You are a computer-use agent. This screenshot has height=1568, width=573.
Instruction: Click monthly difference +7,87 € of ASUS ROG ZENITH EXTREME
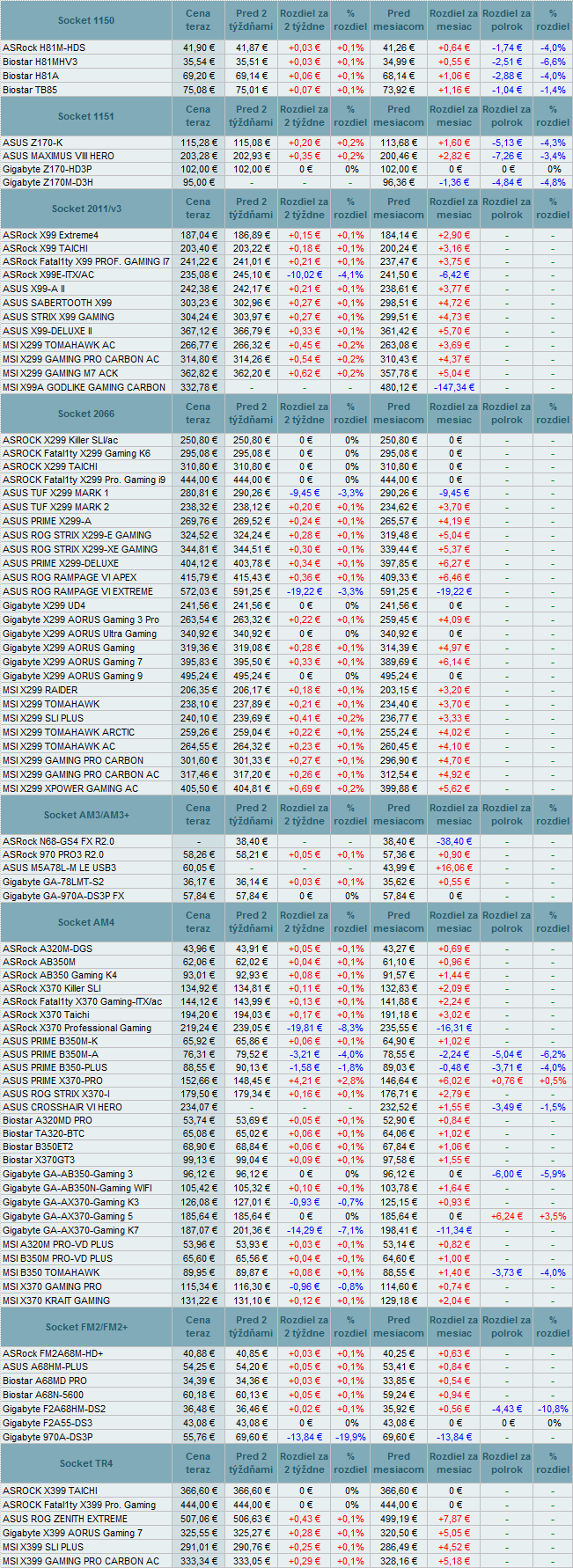tap(454, 1519)
